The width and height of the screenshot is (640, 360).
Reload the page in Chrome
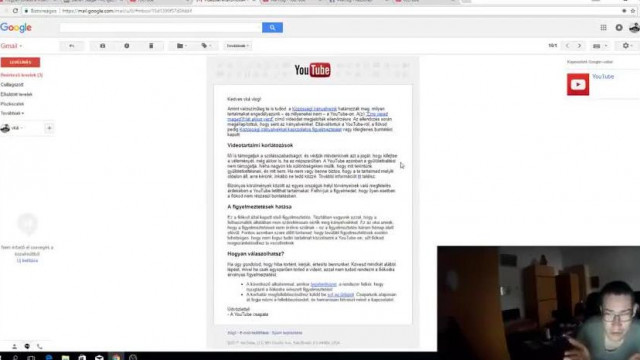[x=15, y=11]
